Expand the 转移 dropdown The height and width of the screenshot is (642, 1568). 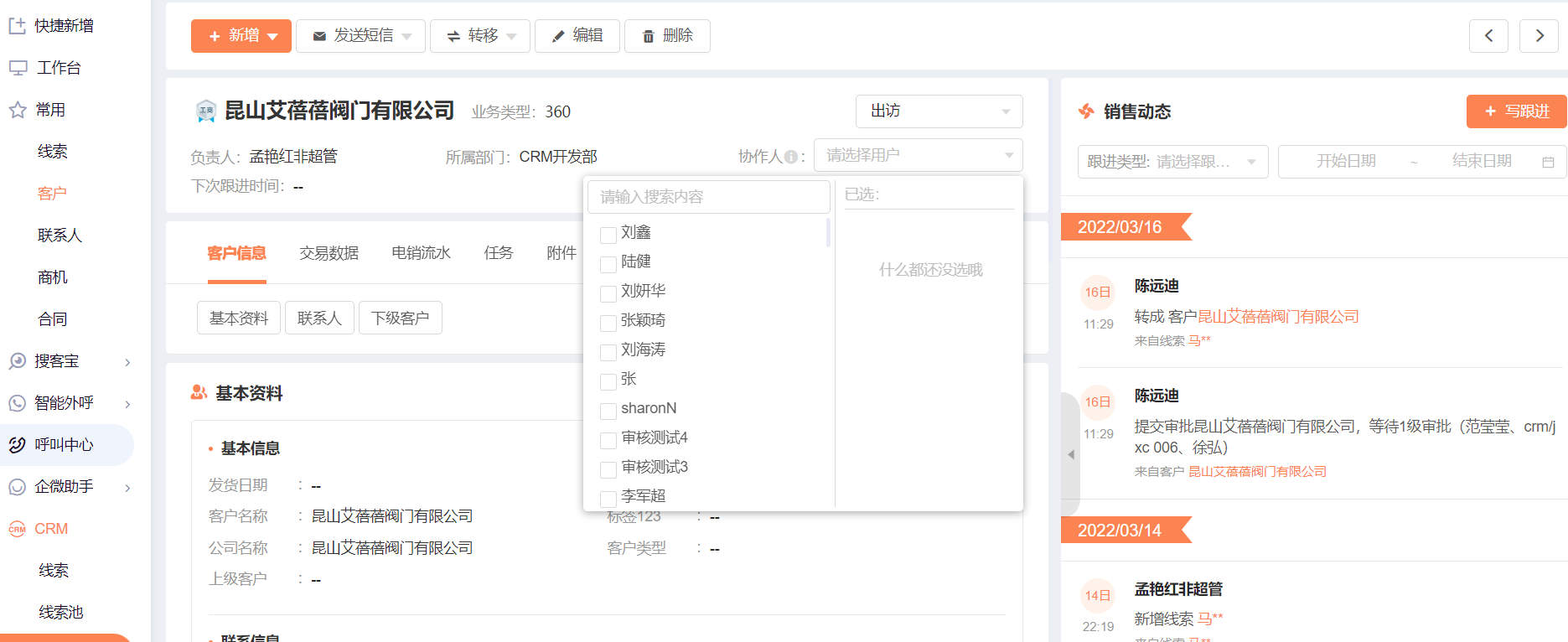[x=512, y=36]
